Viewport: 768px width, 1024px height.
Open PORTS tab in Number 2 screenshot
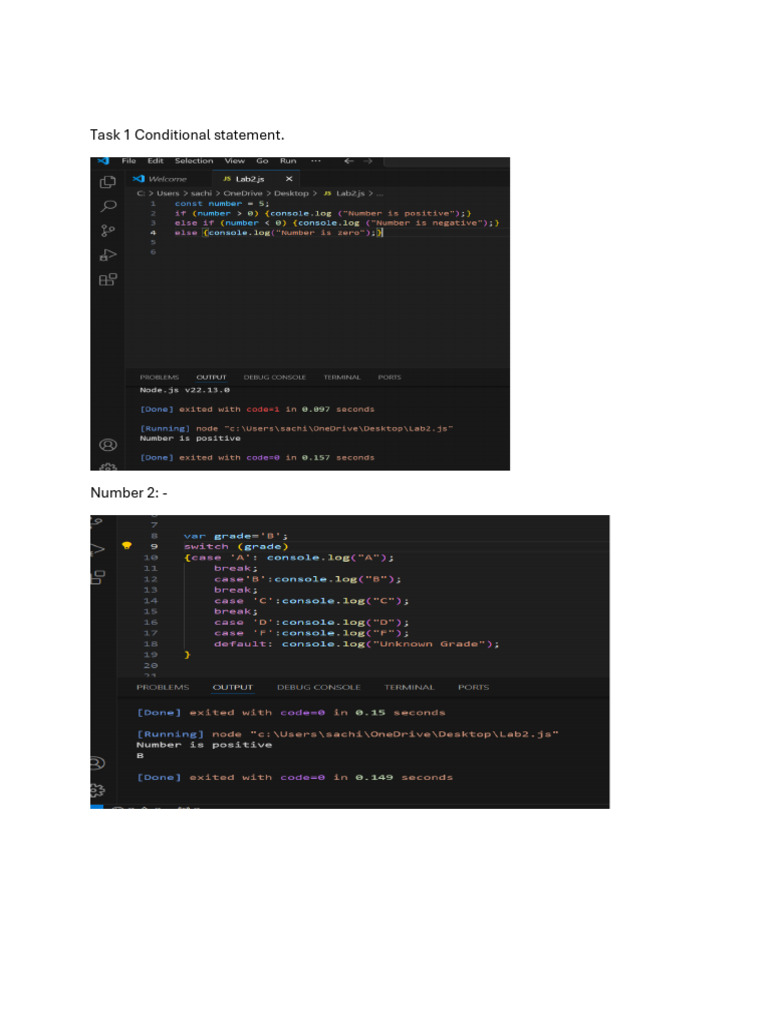[473, 687]
